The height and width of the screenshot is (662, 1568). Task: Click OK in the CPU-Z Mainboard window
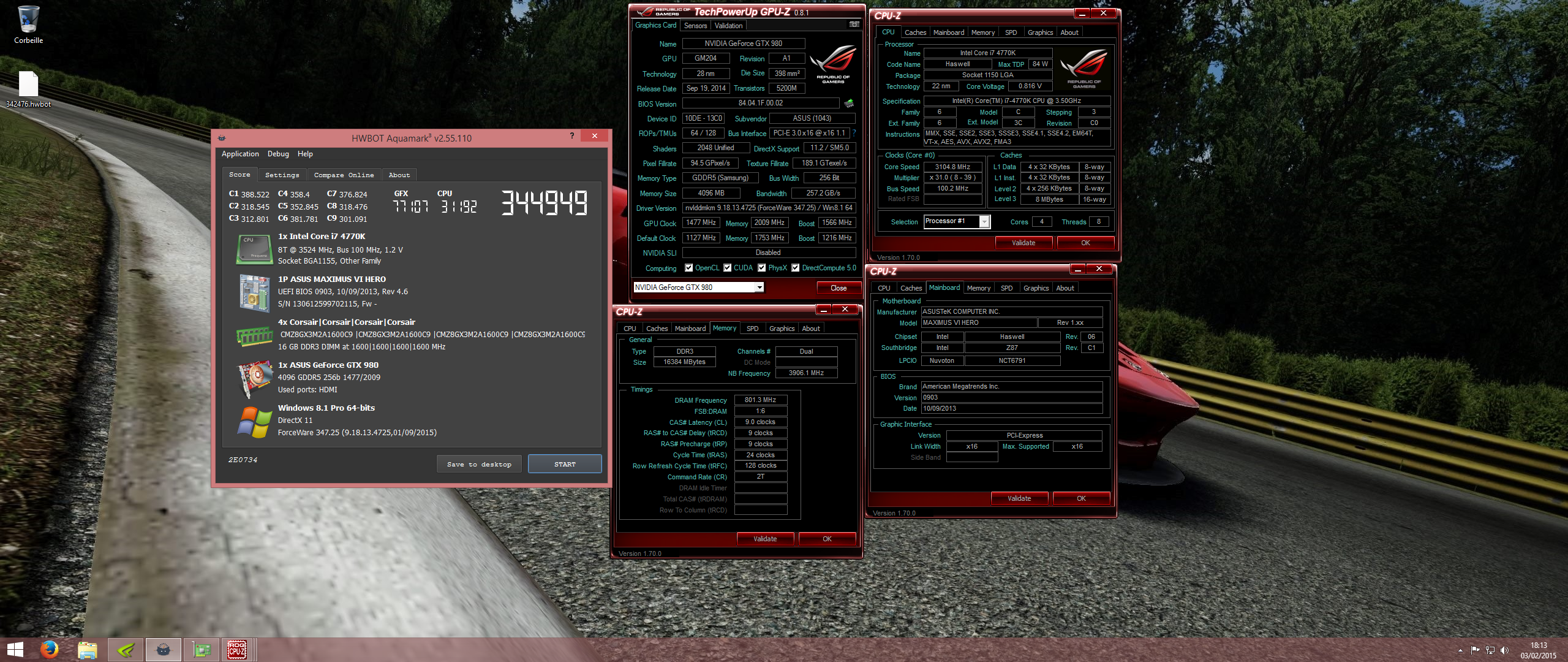click(x=1081, y=498)
